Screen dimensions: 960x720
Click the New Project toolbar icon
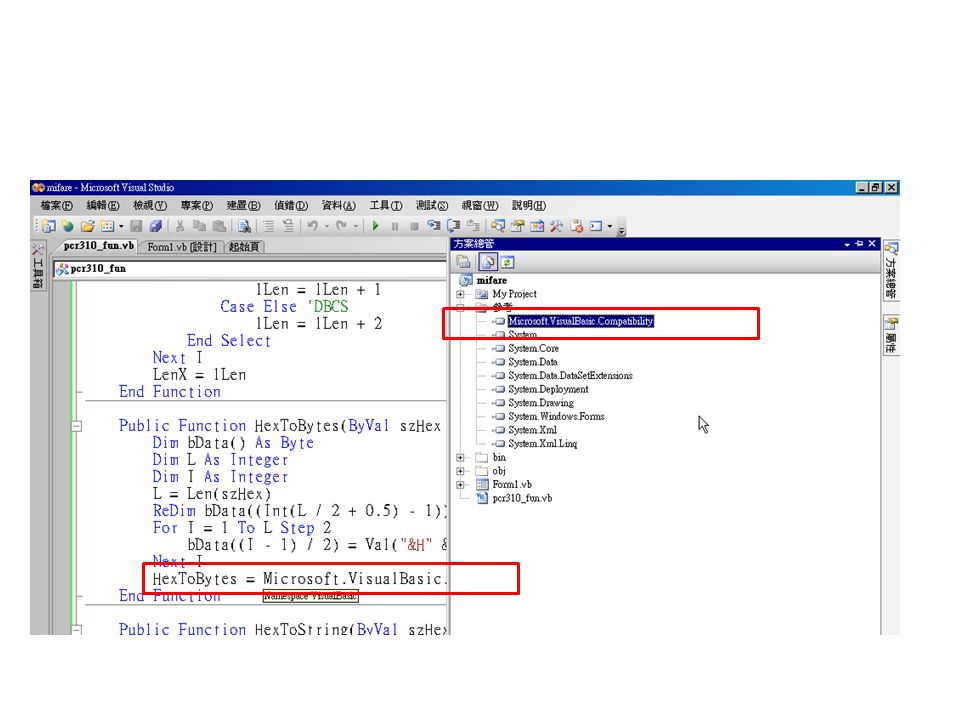[x=48, y=226]
